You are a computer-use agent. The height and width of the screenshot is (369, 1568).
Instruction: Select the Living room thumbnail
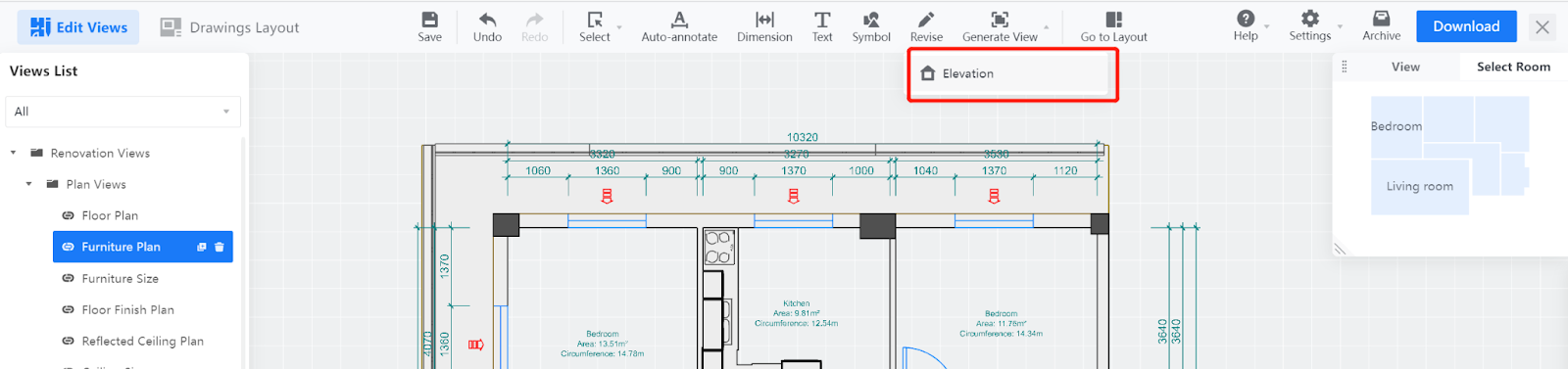pos(1419,186)
